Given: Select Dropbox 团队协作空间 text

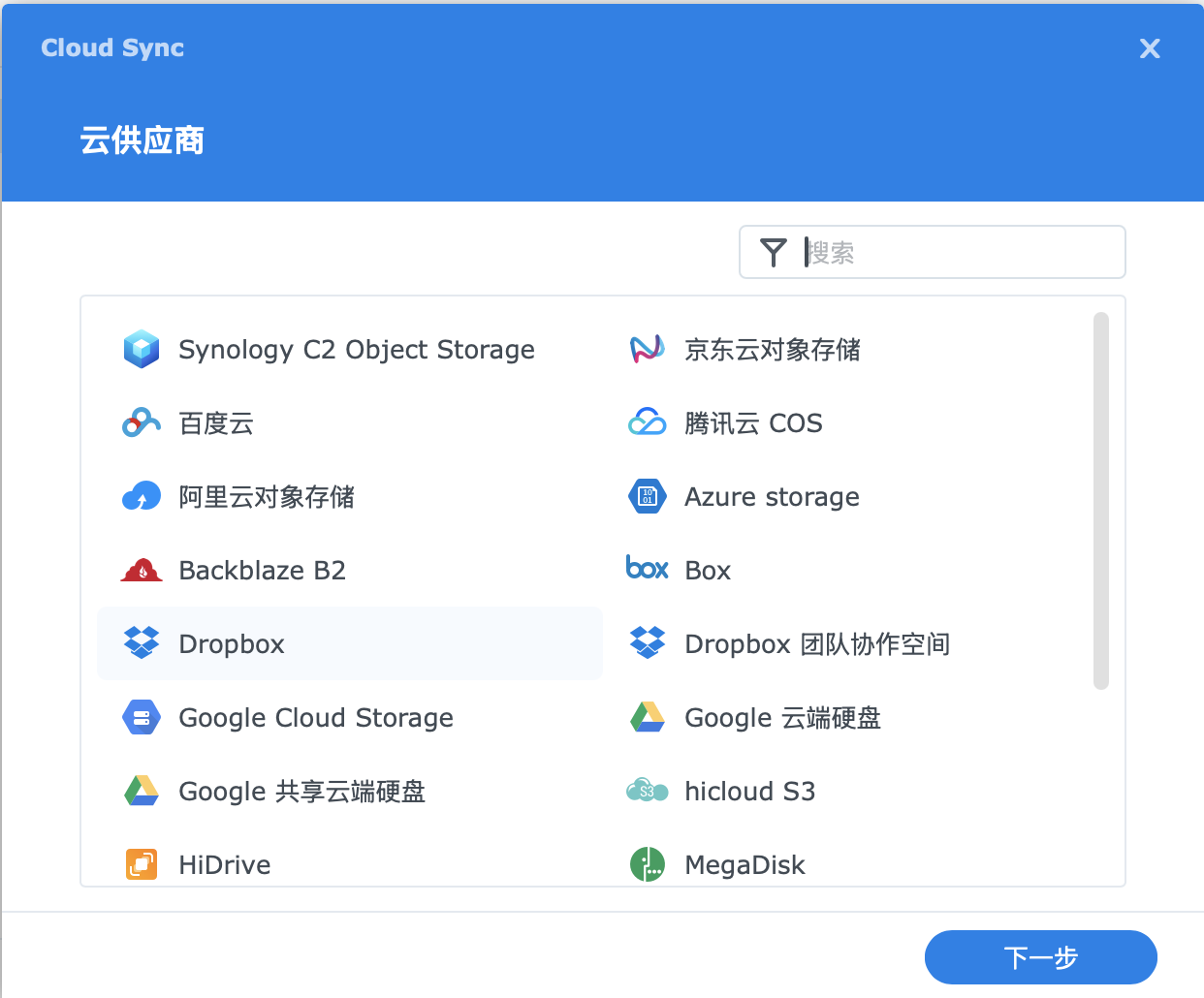Looking at the screenshot, I should click(817, 644).
